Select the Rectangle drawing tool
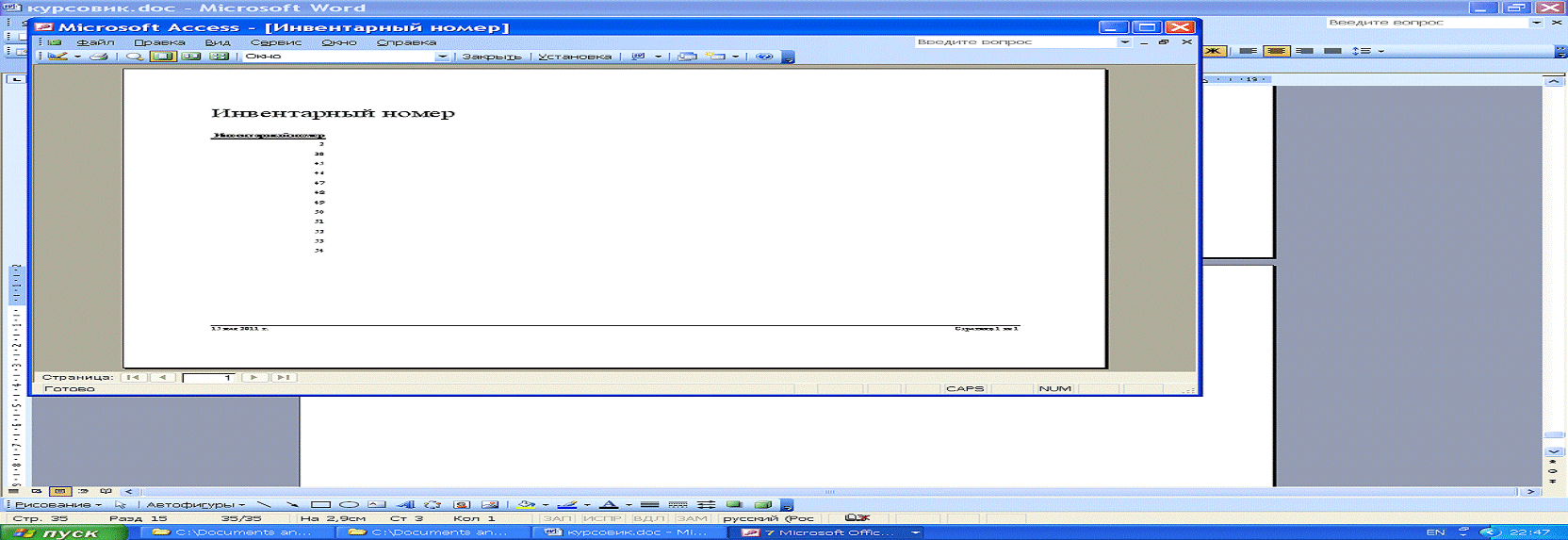The image size is (1568, 540). (x=320, y=505)
